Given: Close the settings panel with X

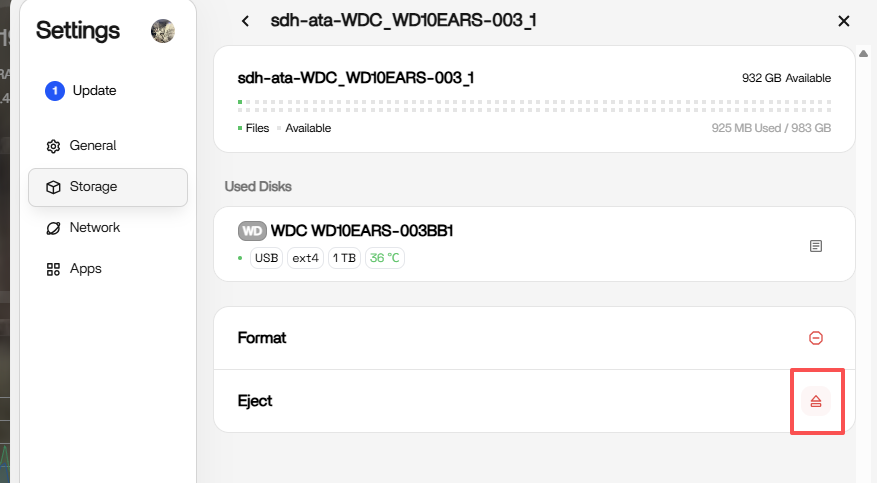Looking at the screenshot, I should (844, 21).
